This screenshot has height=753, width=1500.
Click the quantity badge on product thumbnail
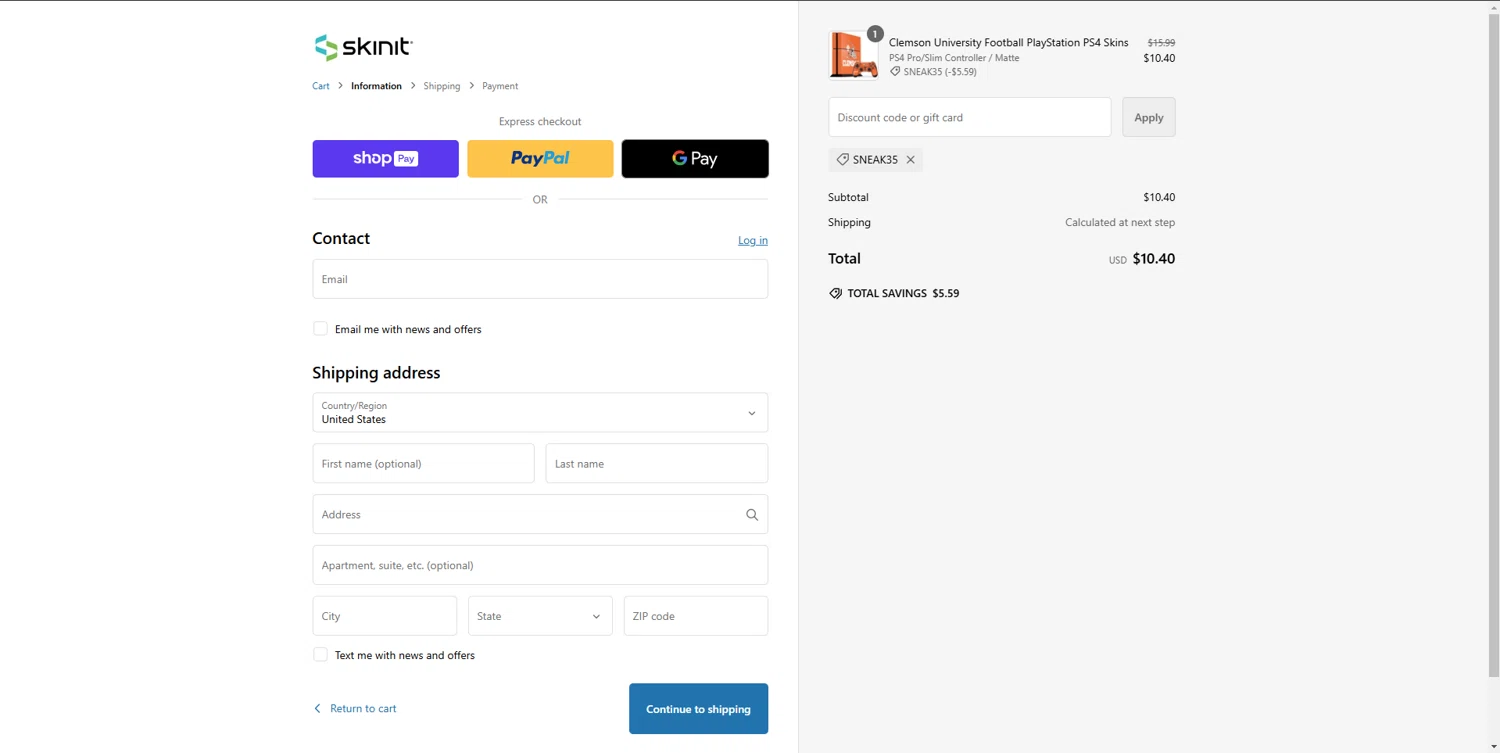pyautogui.click(x=875, y=34)
